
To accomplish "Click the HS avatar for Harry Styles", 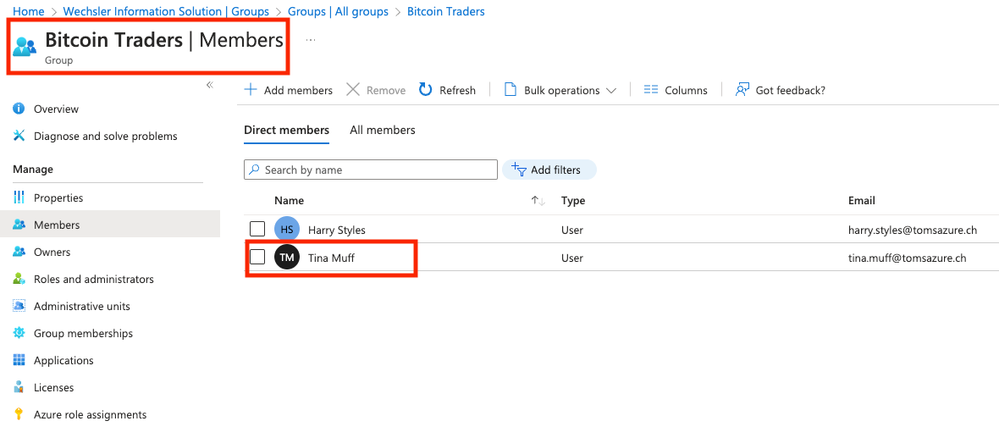I will (287, 229).
